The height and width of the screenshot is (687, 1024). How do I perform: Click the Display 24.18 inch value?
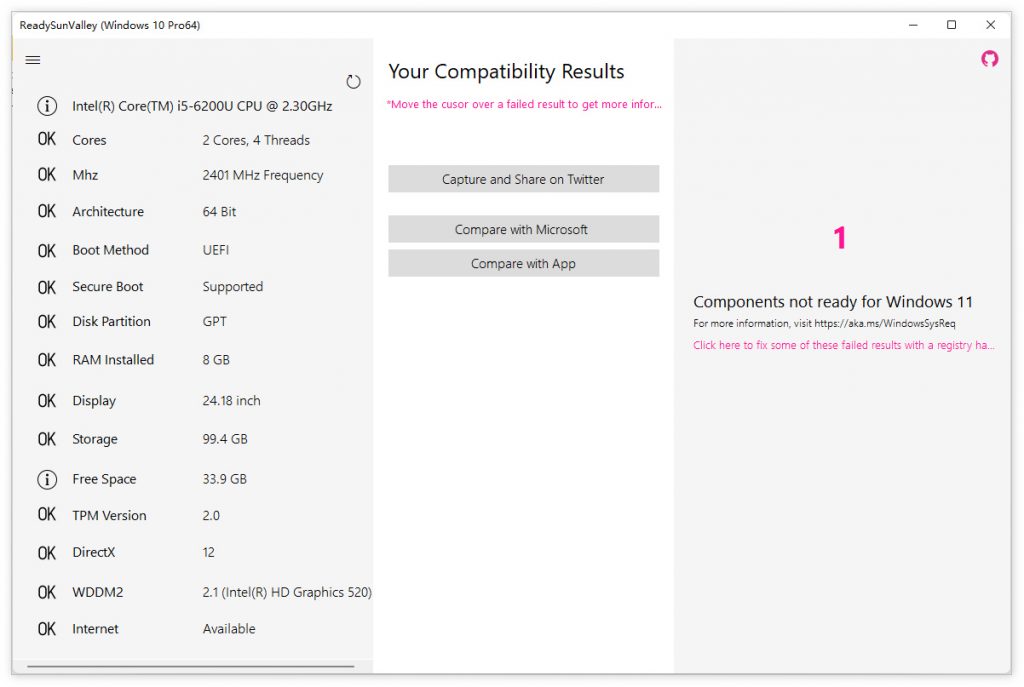tap(231, 401)
